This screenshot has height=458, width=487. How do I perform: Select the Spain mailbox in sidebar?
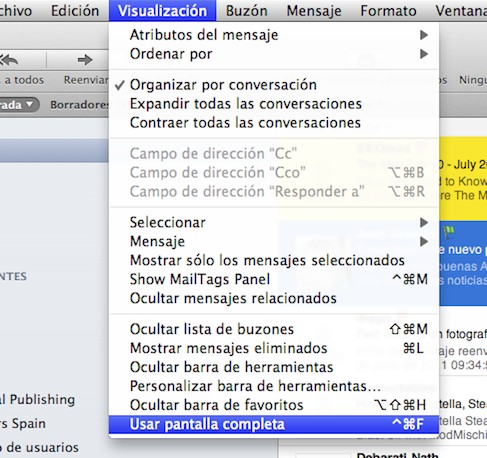click(x=23, y=424)
